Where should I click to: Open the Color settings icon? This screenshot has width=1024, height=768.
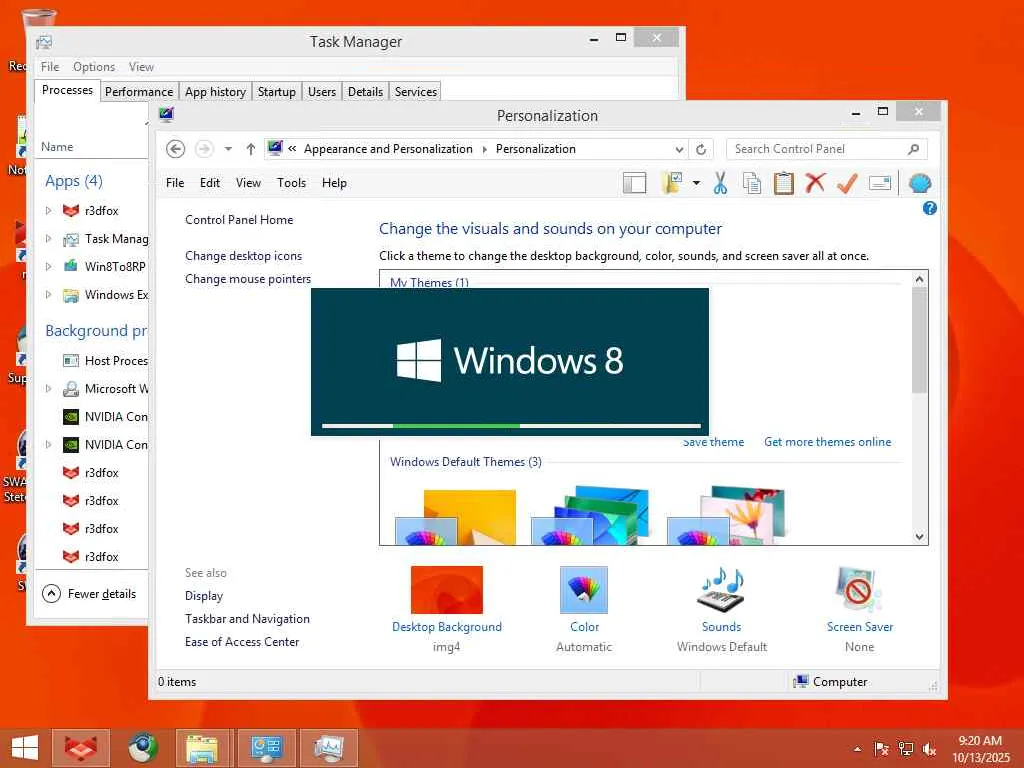[584, 590]
